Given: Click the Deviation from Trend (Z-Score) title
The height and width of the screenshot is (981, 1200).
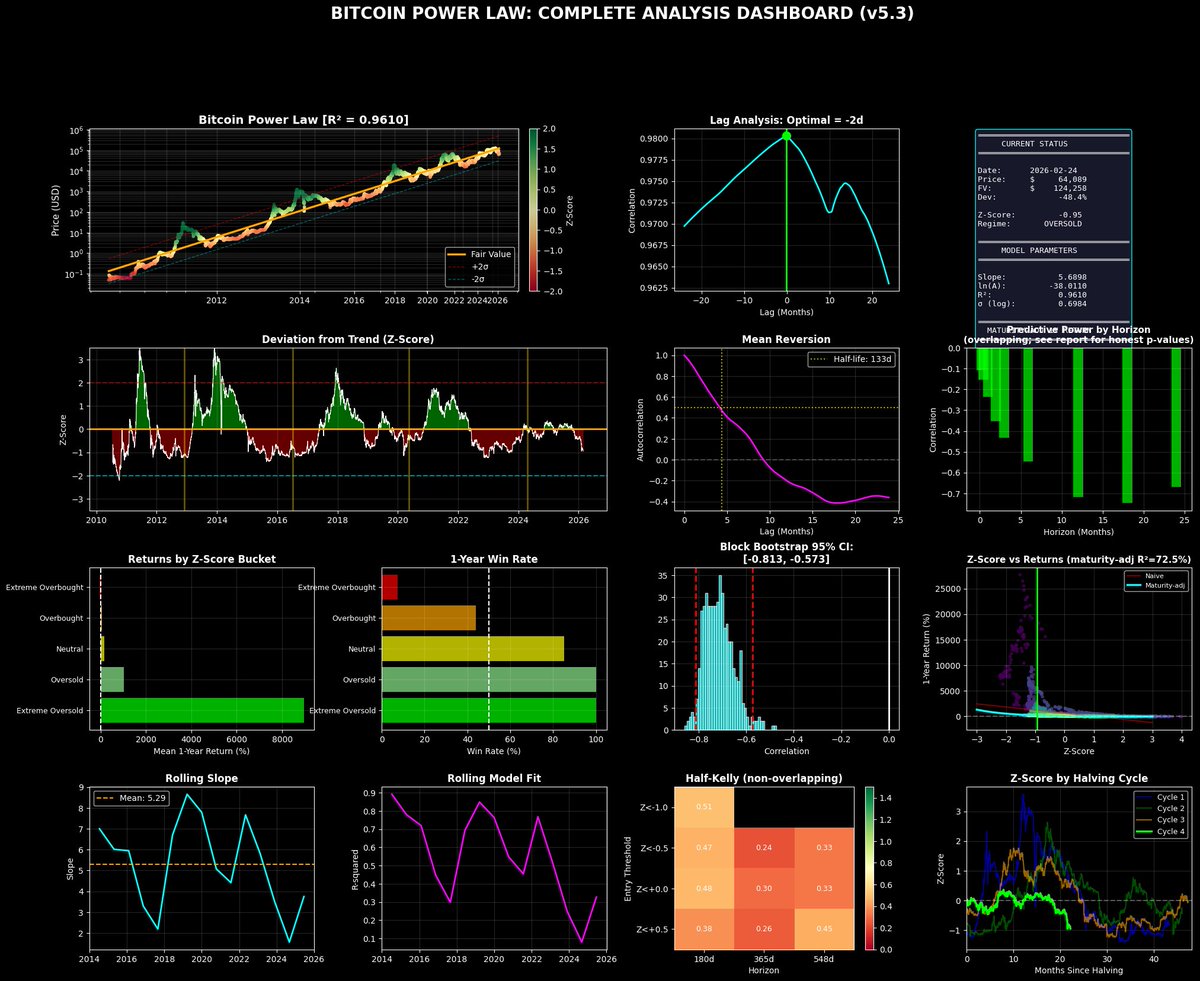Looking at the screenshot, I should [347, 339].
